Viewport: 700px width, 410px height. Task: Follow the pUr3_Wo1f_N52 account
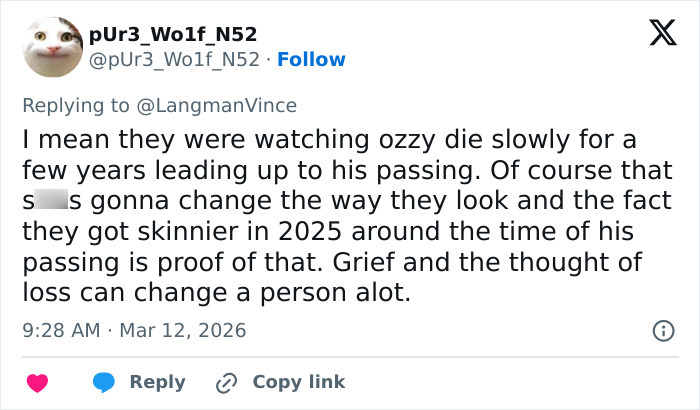tap(311, 60)
